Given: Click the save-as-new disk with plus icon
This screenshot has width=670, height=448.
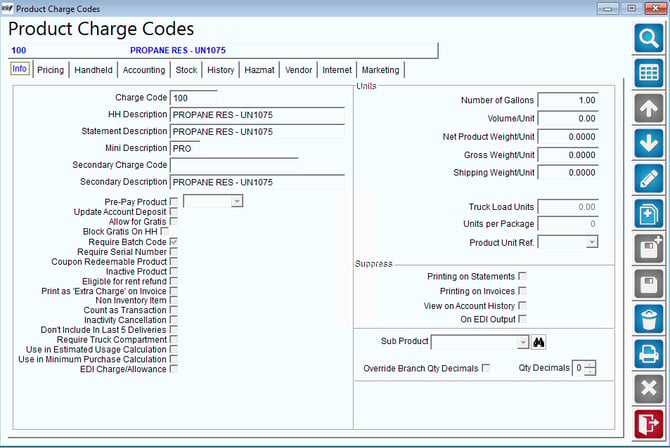Looking at the screenshot, I should coord(649,248).
